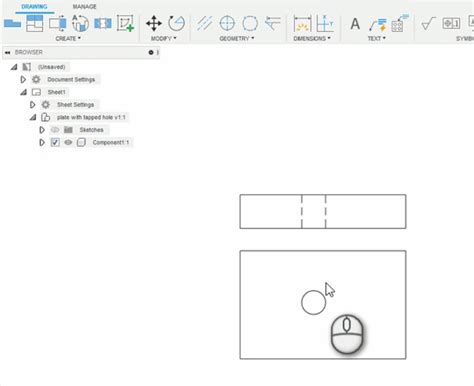Viewport: 474px width, 386px height.
Task: Select the Sheet Settings label
Action: [75, 105]
